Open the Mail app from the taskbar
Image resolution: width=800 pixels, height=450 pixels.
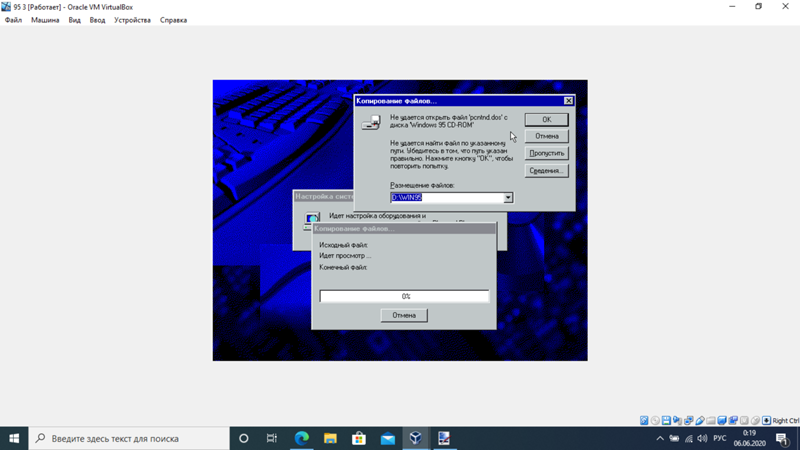coord(388,438)
